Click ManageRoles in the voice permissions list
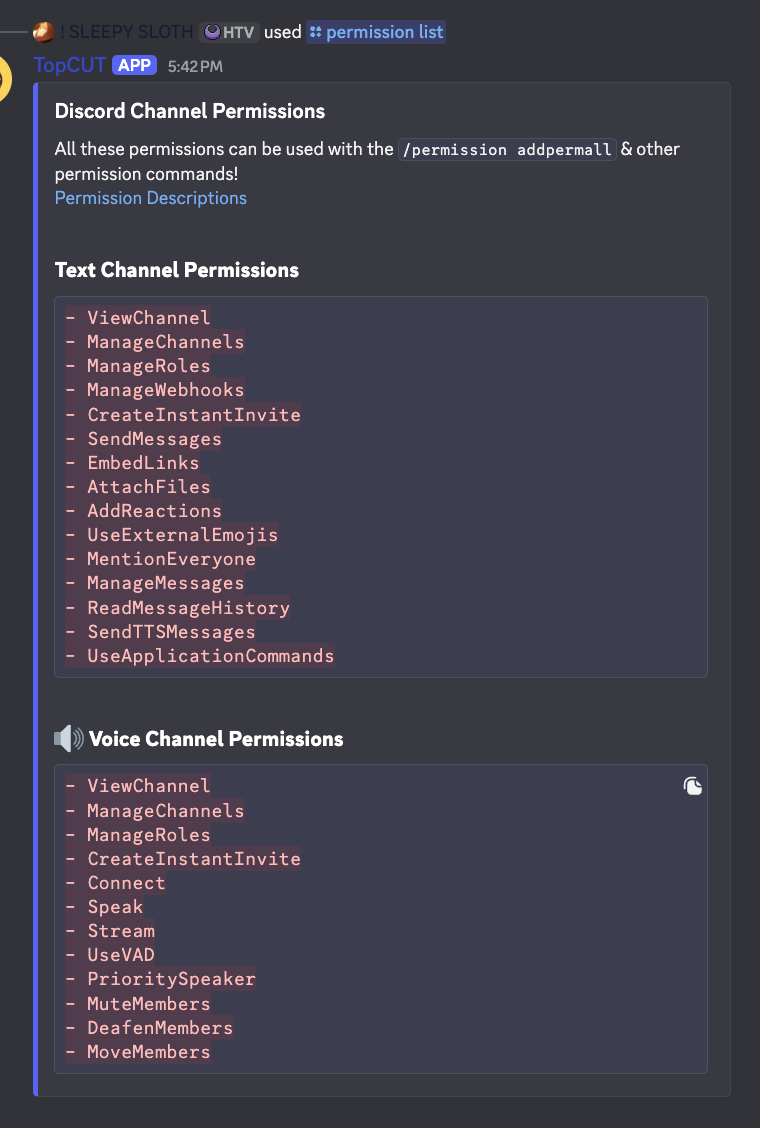 [138, 834]
